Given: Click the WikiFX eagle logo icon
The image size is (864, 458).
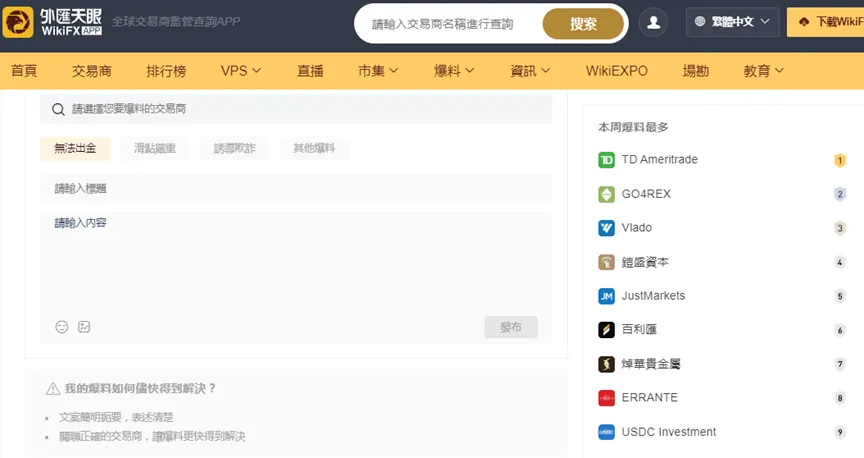Looking at the screenshot, I should point(18,23).
